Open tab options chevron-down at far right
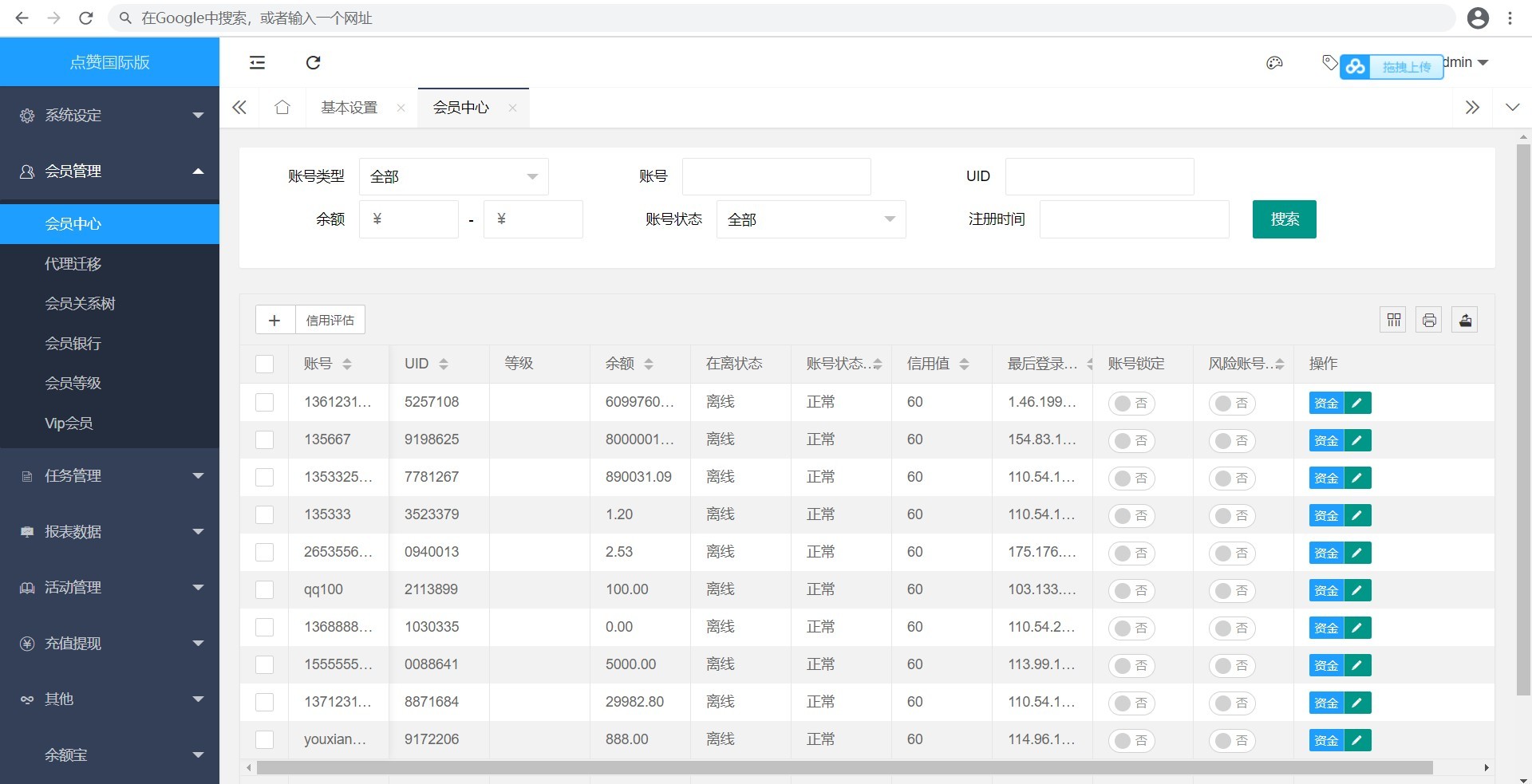 [x=1512, y=107]
